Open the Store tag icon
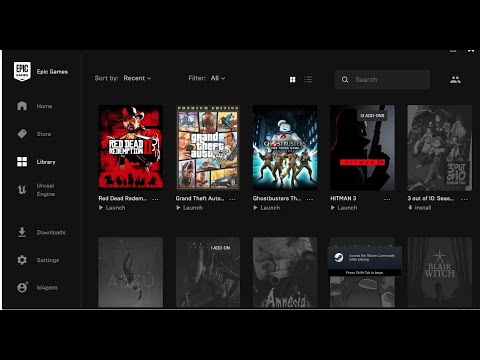The image size is (480, 360). [x=22, y=134]
